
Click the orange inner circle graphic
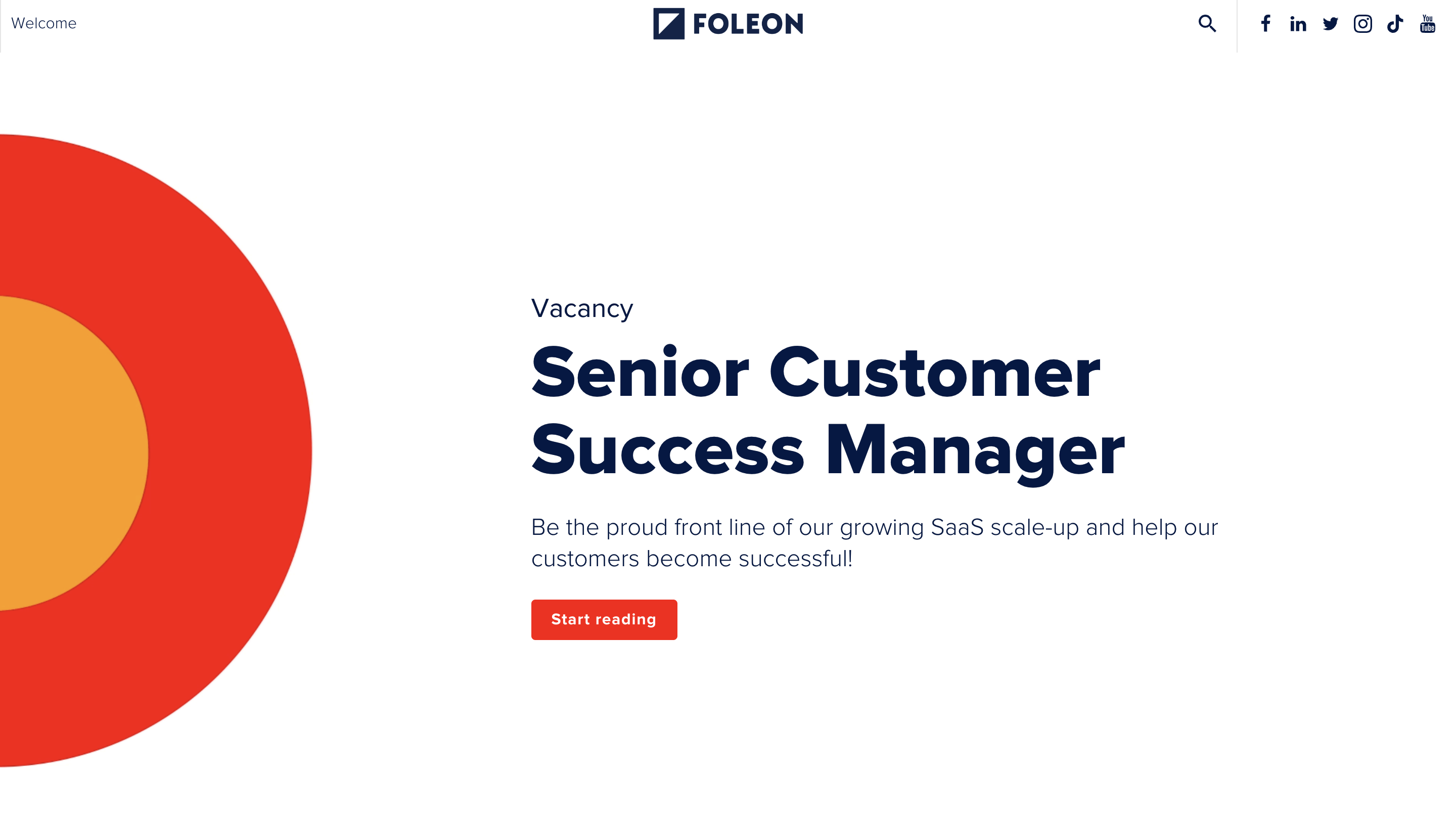click(68, 452)
